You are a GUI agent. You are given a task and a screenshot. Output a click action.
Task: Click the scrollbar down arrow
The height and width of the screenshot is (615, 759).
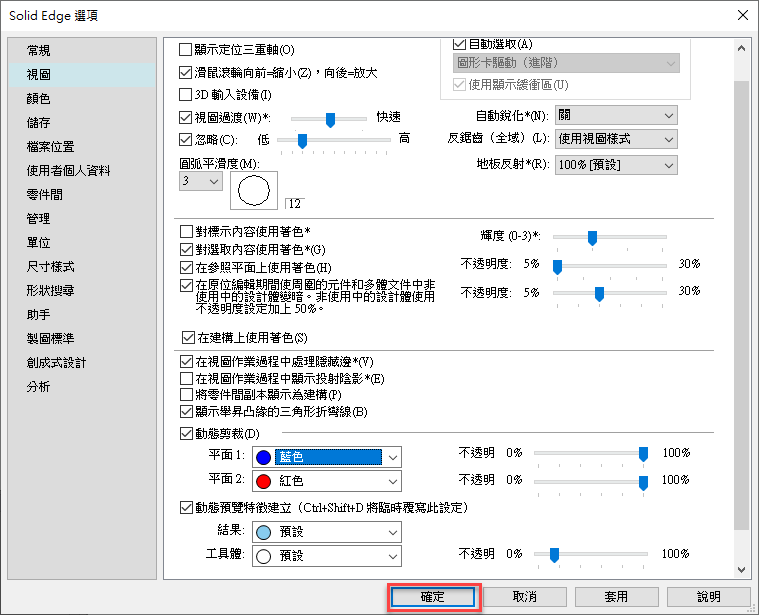pyautogui.click(x=742, y=570)
